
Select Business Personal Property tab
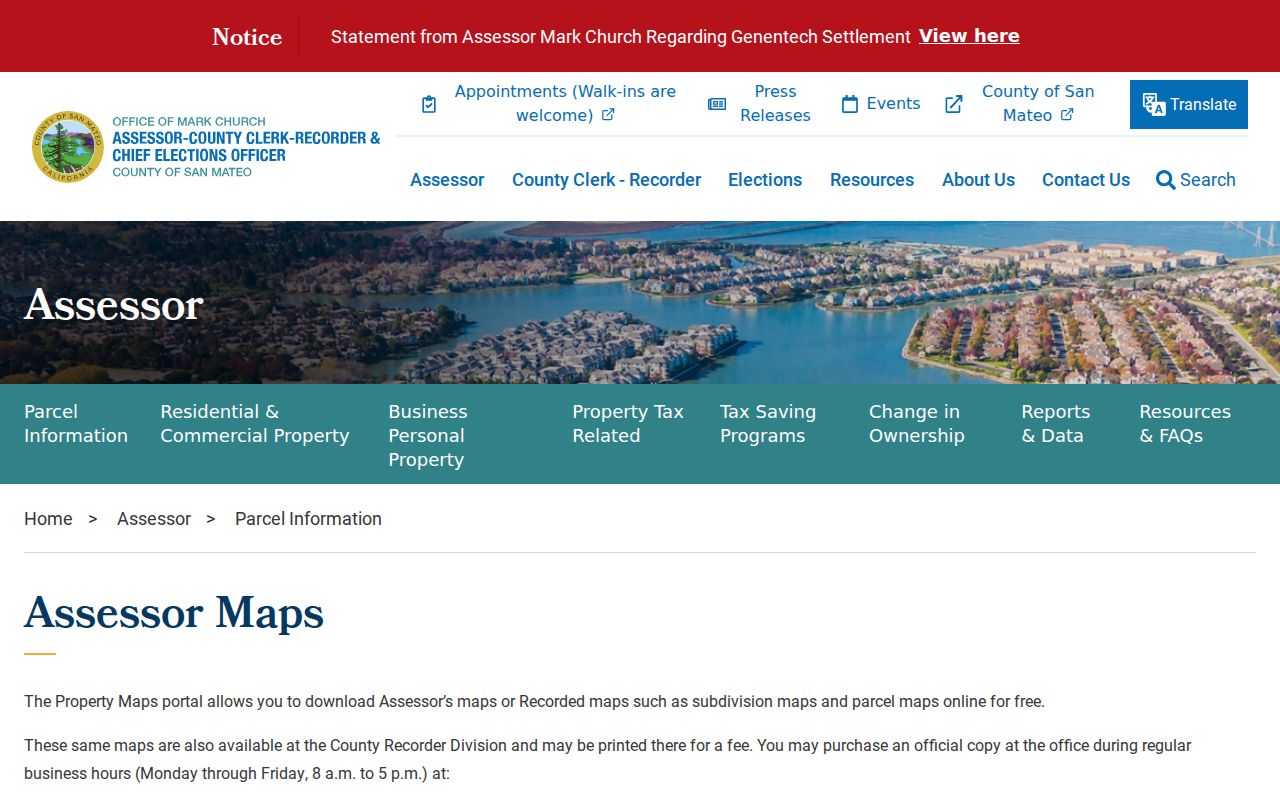[x=428, y=436]
